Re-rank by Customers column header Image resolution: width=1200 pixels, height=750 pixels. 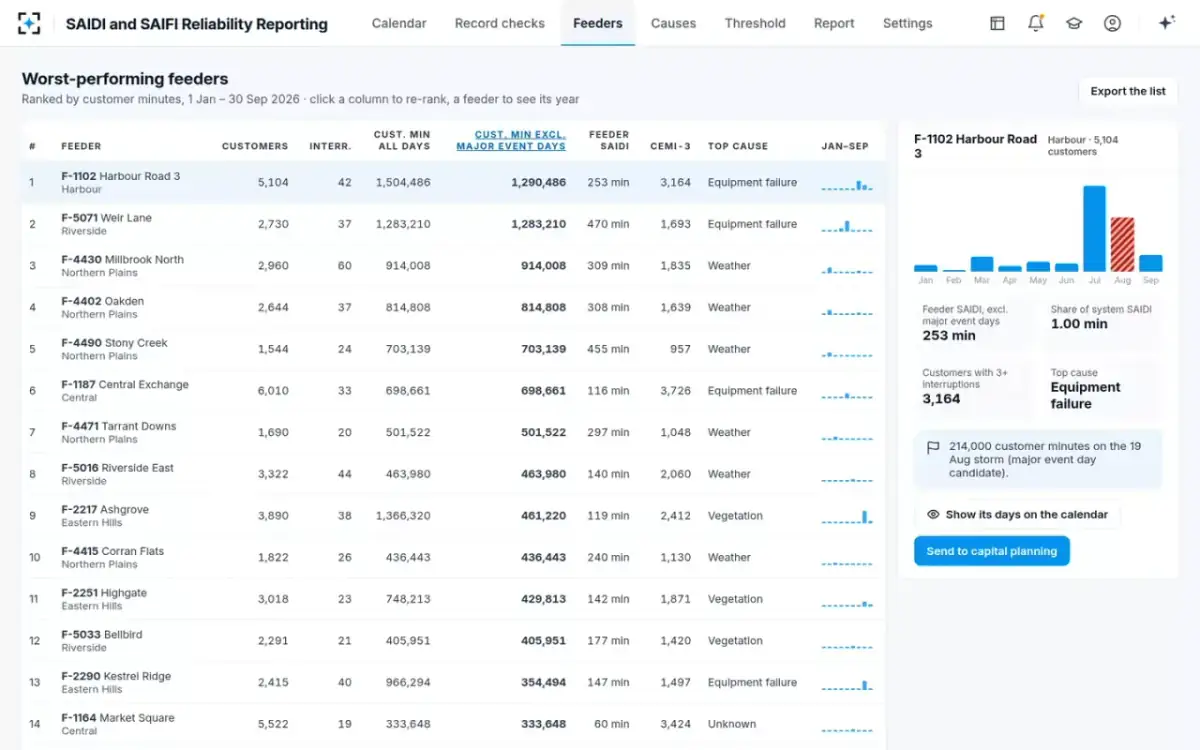255,146
